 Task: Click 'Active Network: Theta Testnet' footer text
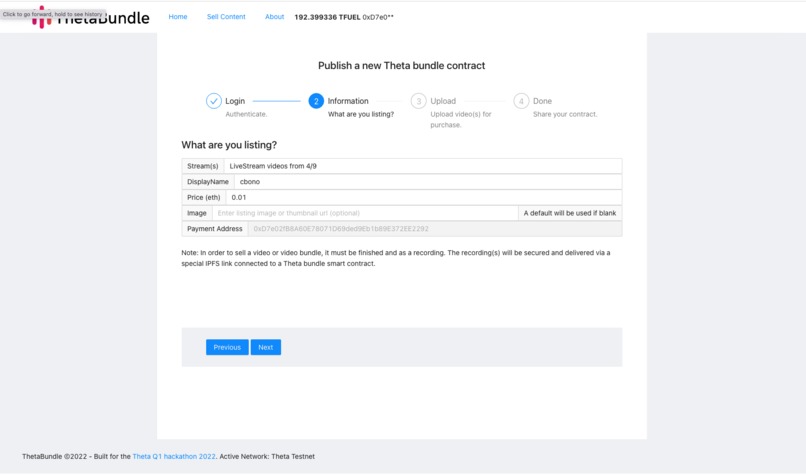click(x=267, y=456)
